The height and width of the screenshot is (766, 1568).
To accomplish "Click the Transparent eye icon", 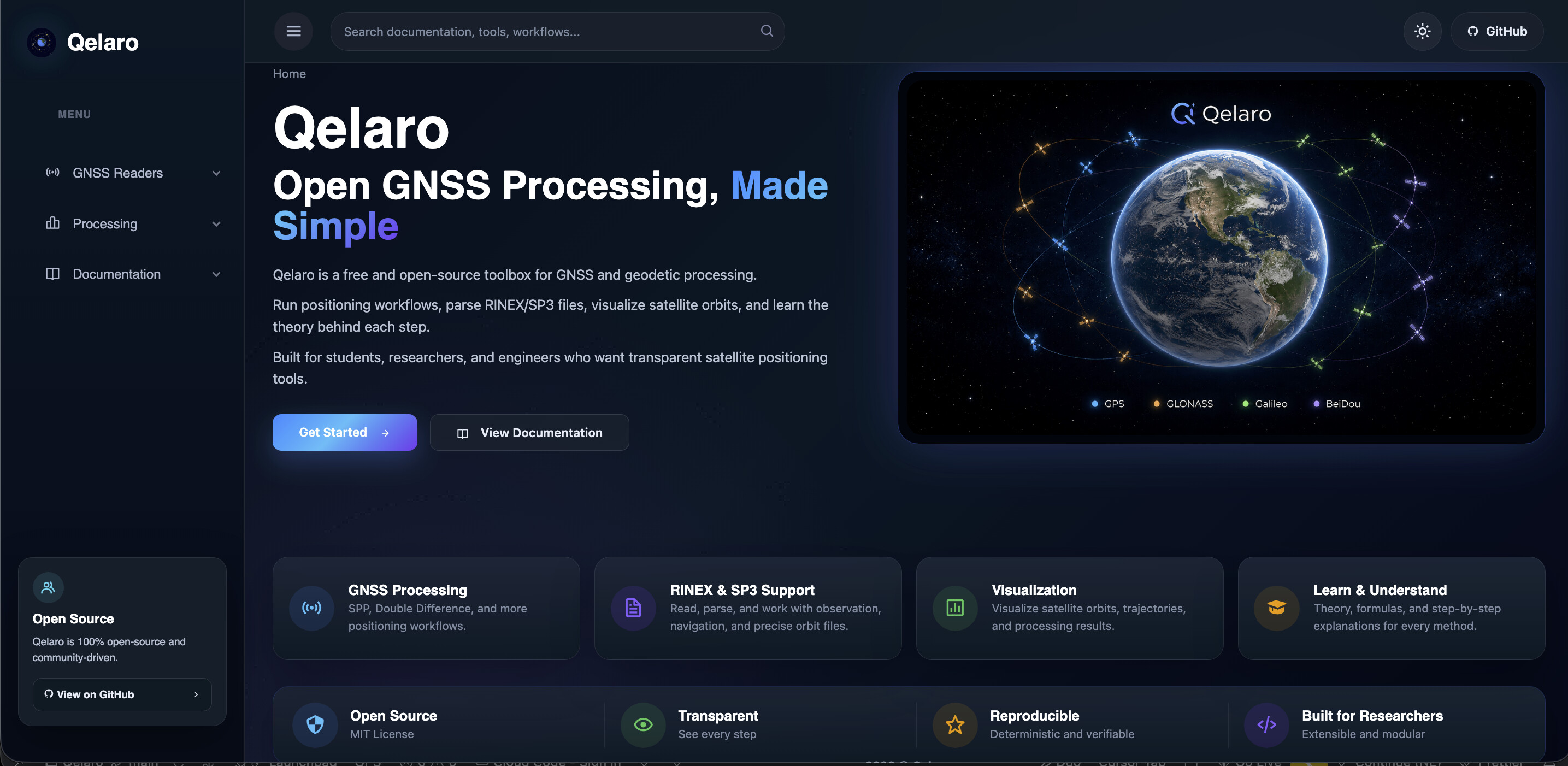I will [643, 724].
